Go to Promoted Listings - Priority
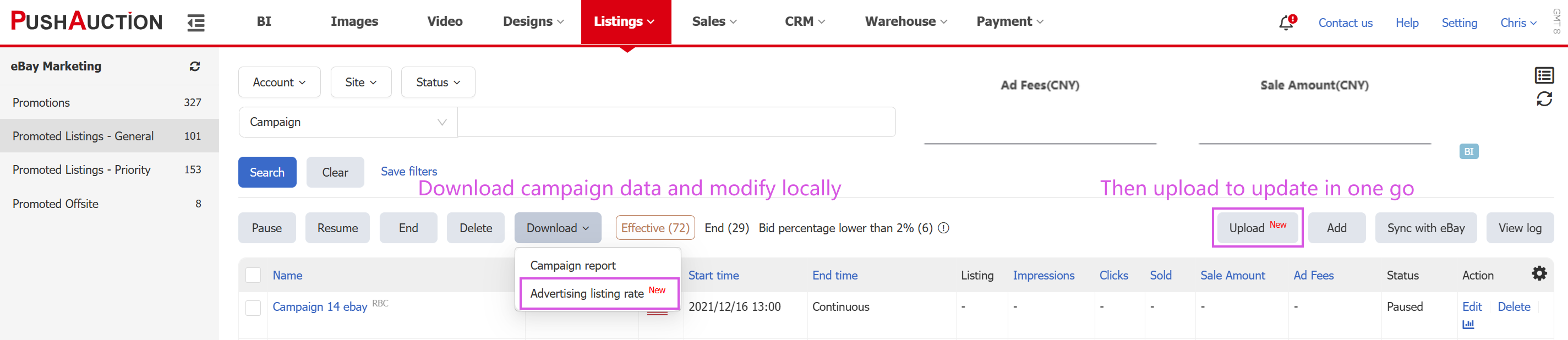 (x=81, y=169)
